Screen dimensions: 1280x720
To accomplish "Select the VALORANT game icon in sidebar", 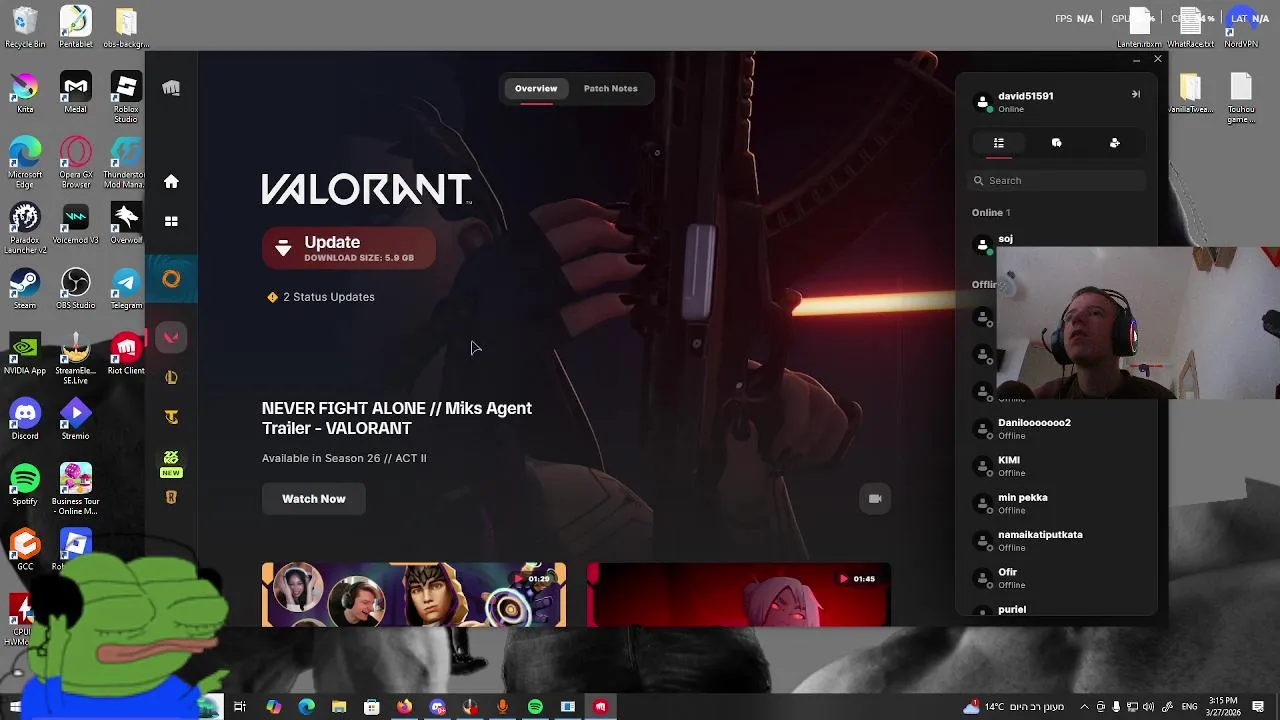I will click(x=171, y=338).
